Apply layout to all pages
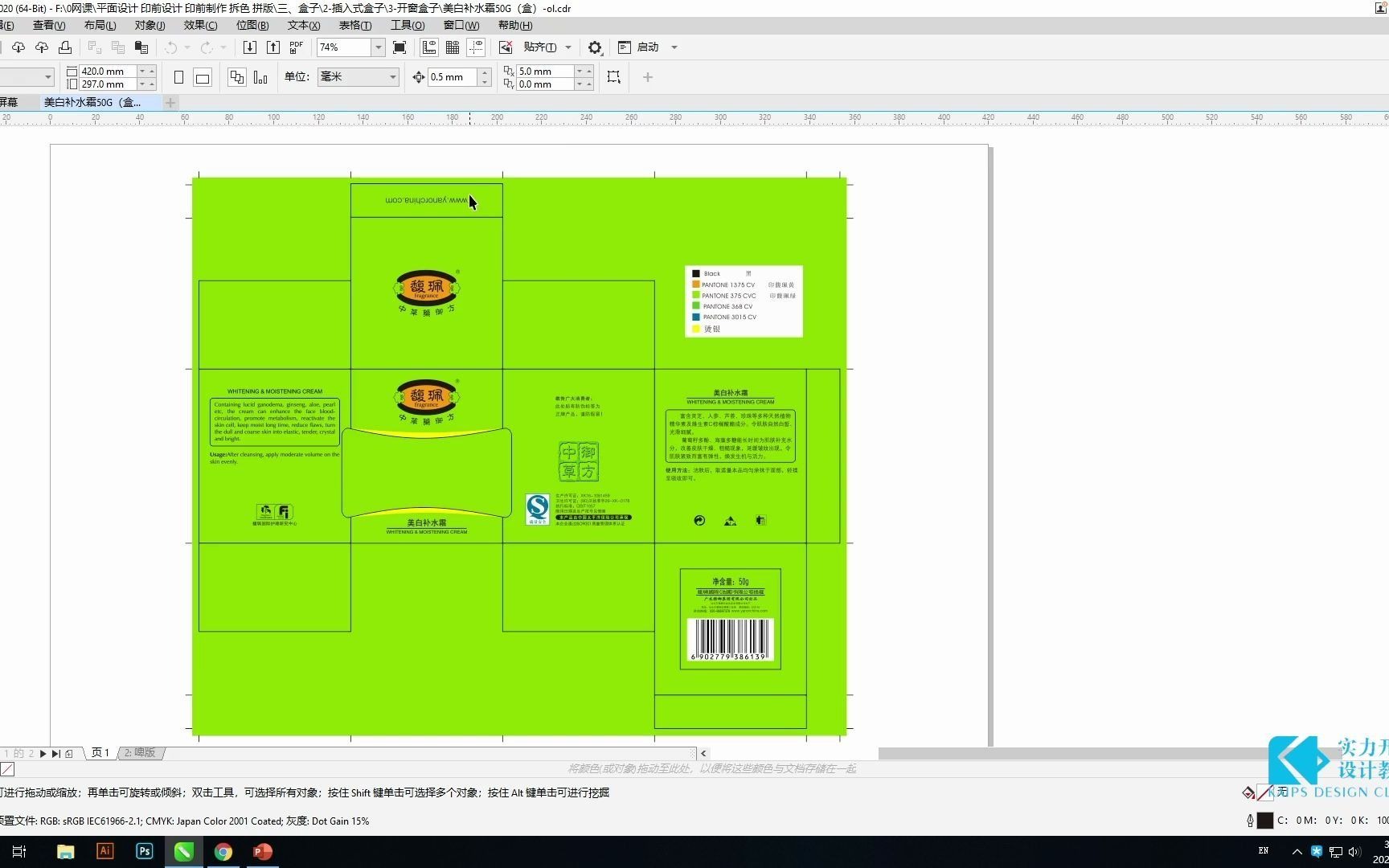The height and width of the screenshot is (868, 1389). [x=236, y=77]
